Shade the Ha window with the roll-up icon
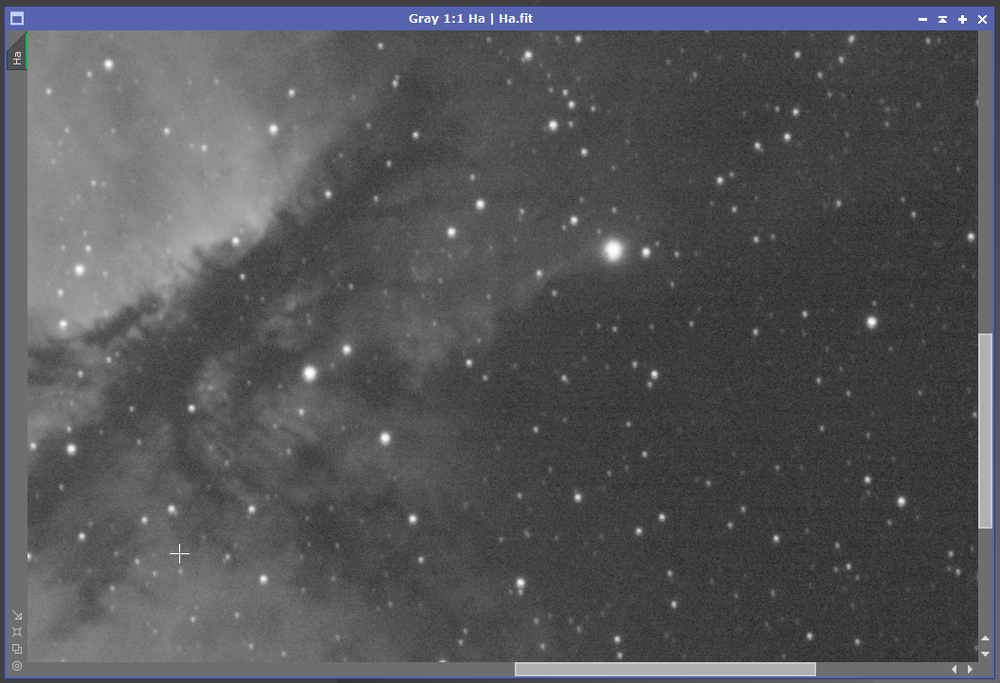The image size is (1000, 683). (942, 19)
